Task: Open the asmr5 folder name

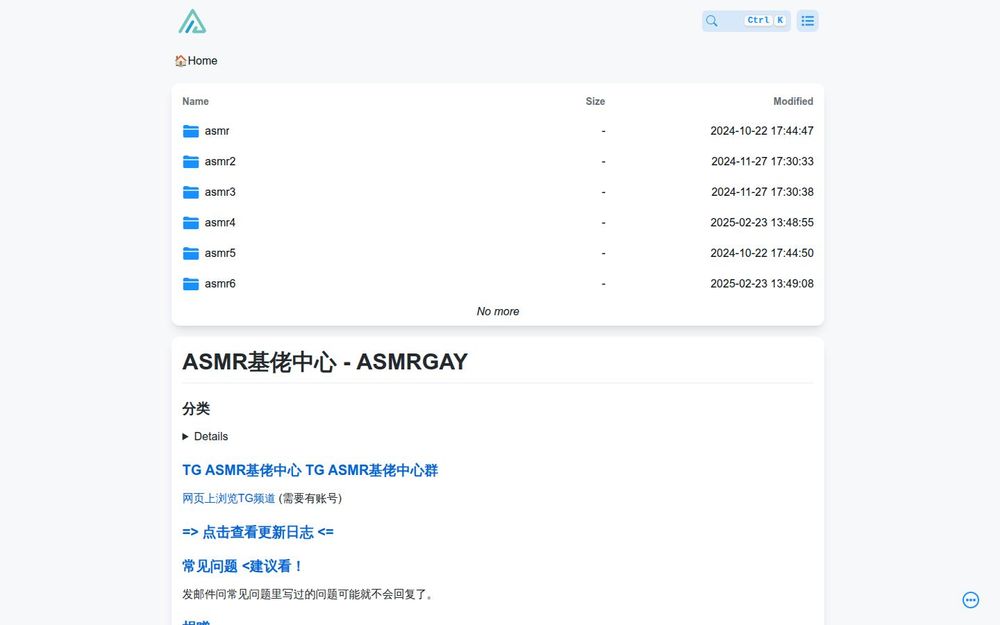Action: point(220,253)
